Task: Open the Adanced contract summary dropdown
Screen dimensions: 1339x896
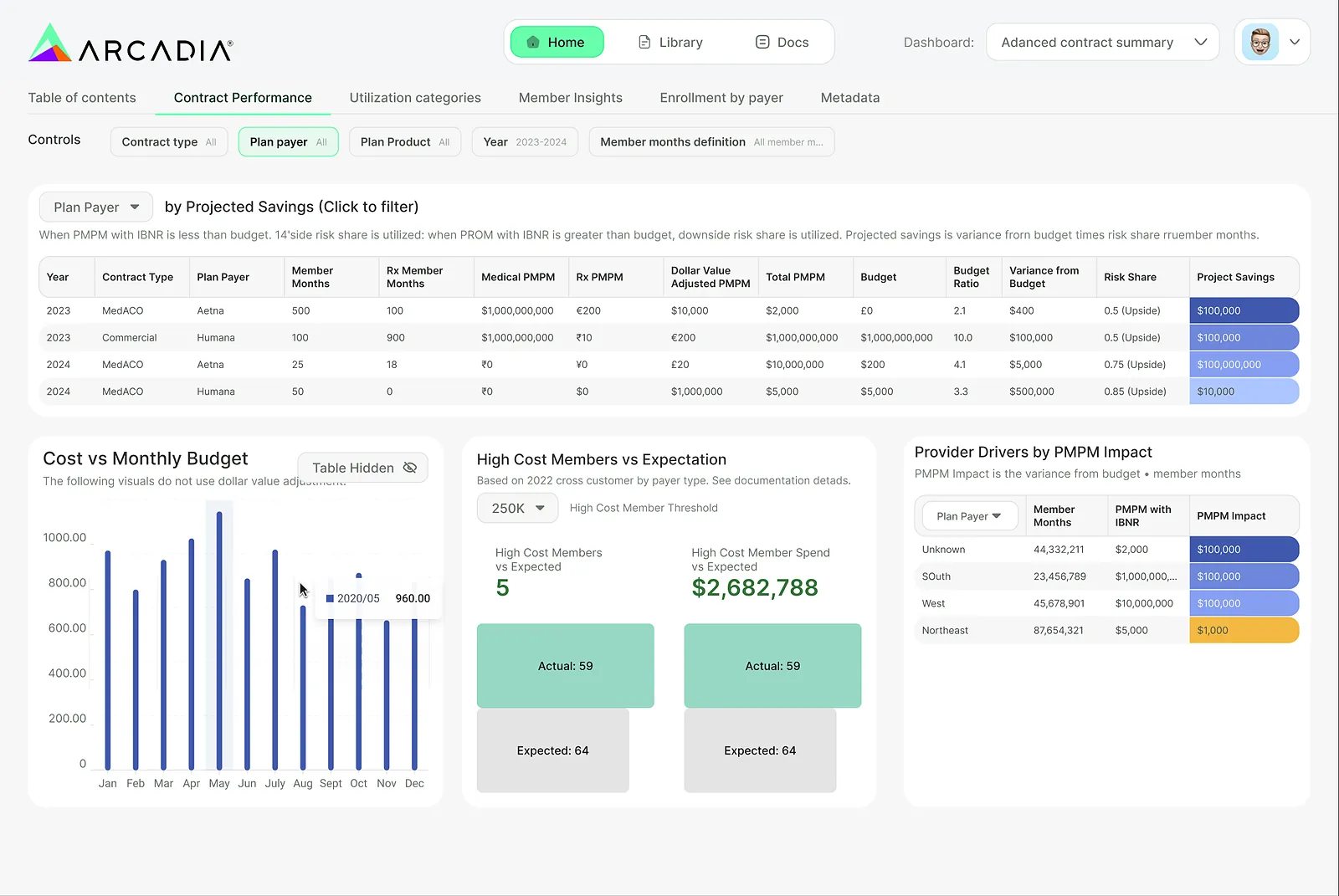Action: tap(1103, 42)
